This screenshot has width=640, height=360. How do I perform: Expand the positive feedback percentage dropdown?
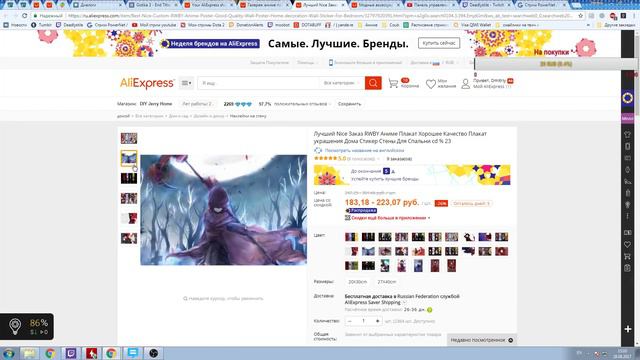click(330, 104)
